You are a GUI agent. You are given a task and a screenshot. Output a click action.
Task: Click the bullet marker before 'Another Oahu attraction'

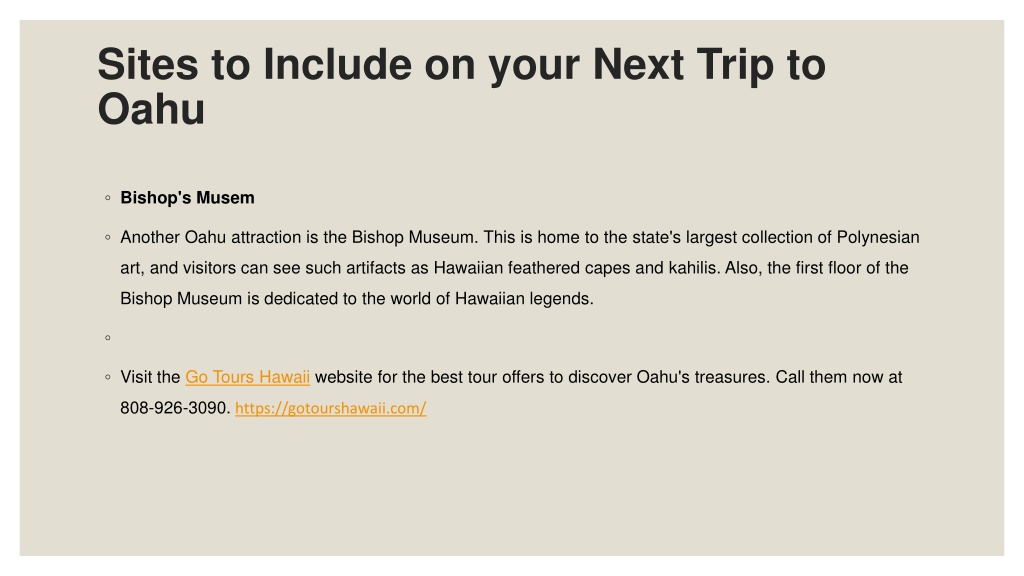(108, 238)
